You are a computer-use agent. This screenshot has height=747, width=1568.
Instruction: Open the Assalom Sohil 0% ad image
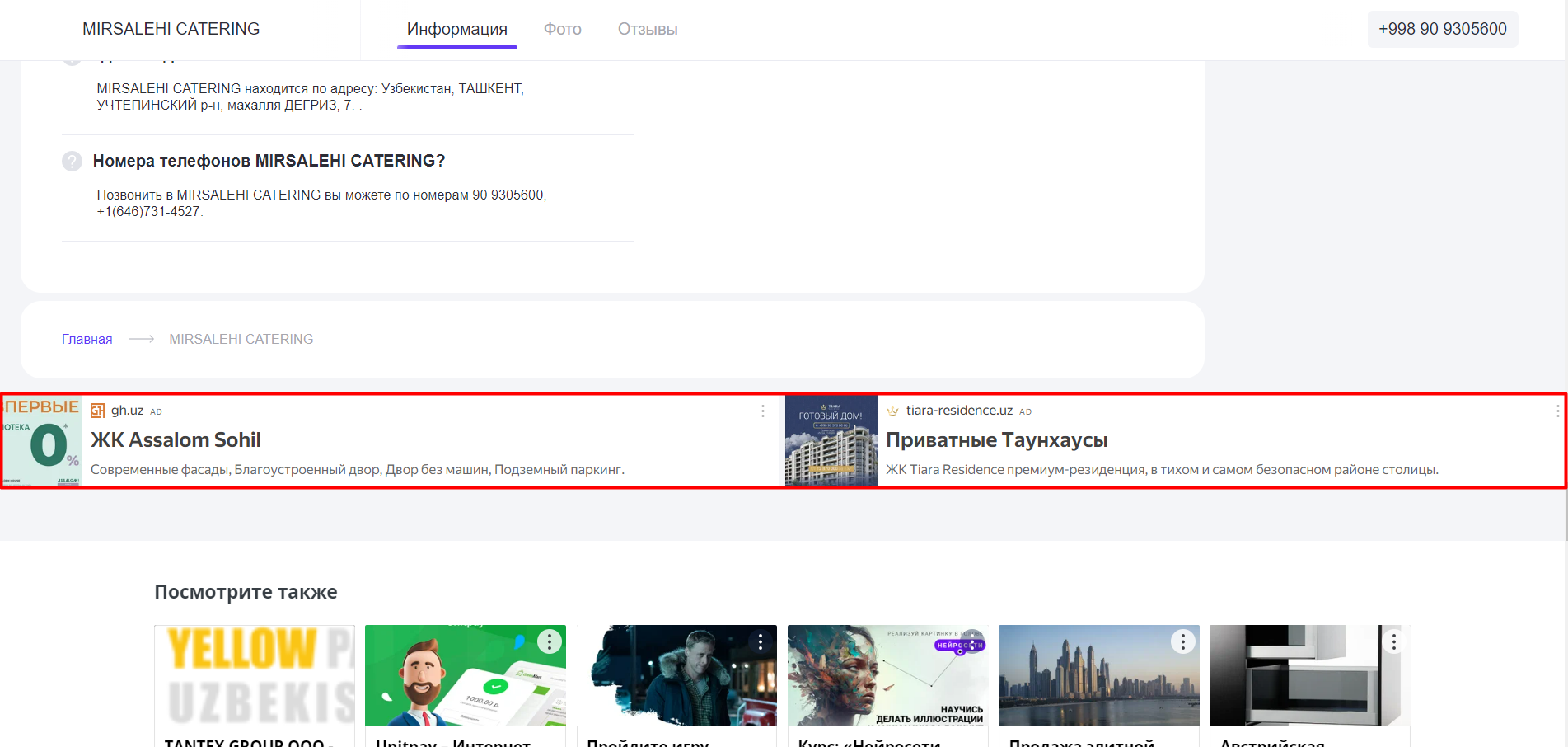(42, 441)
